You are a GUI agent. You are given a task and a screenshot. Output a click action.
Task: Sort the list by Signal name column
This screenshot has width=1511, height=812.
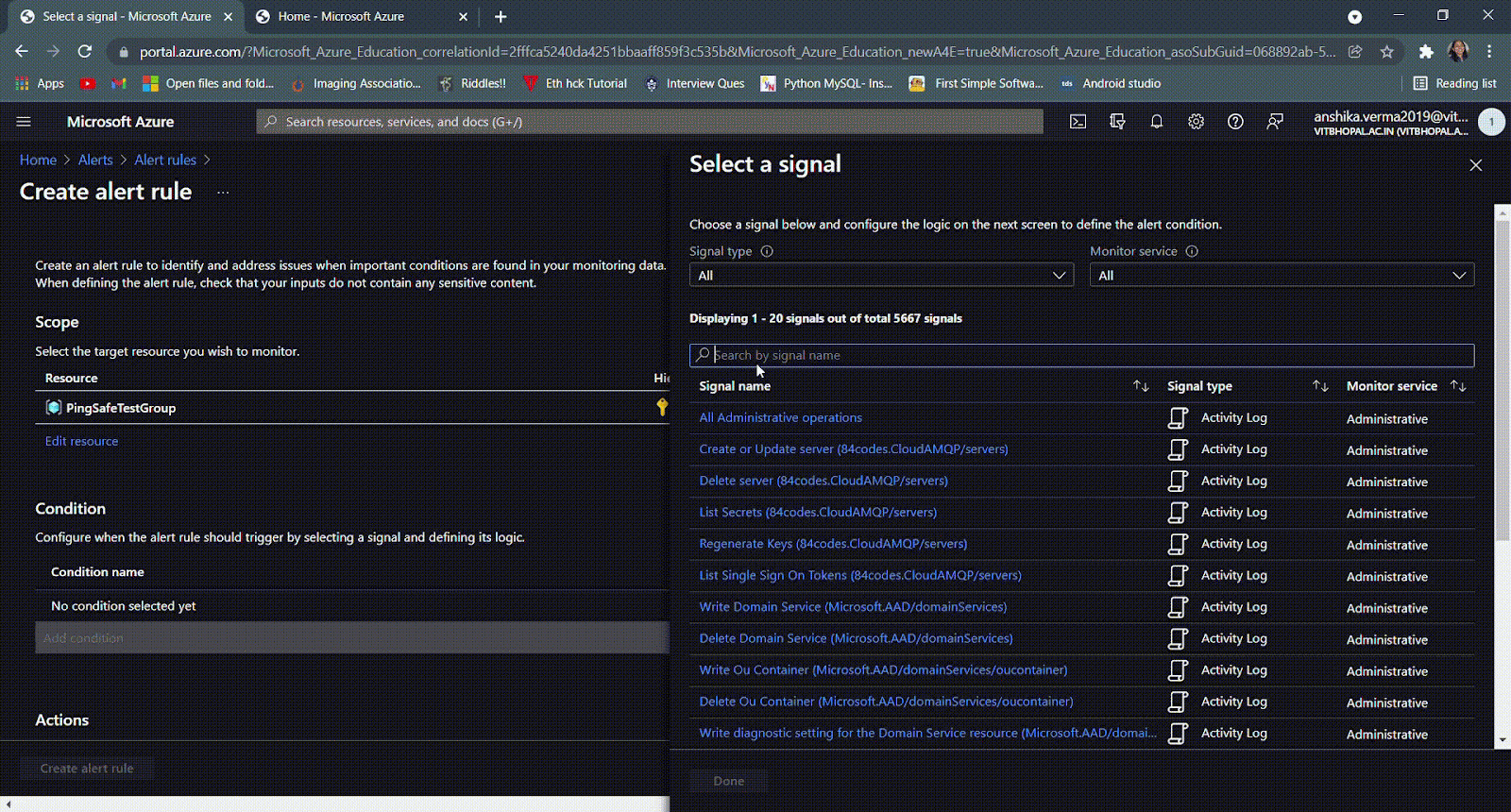point(1141,386)
